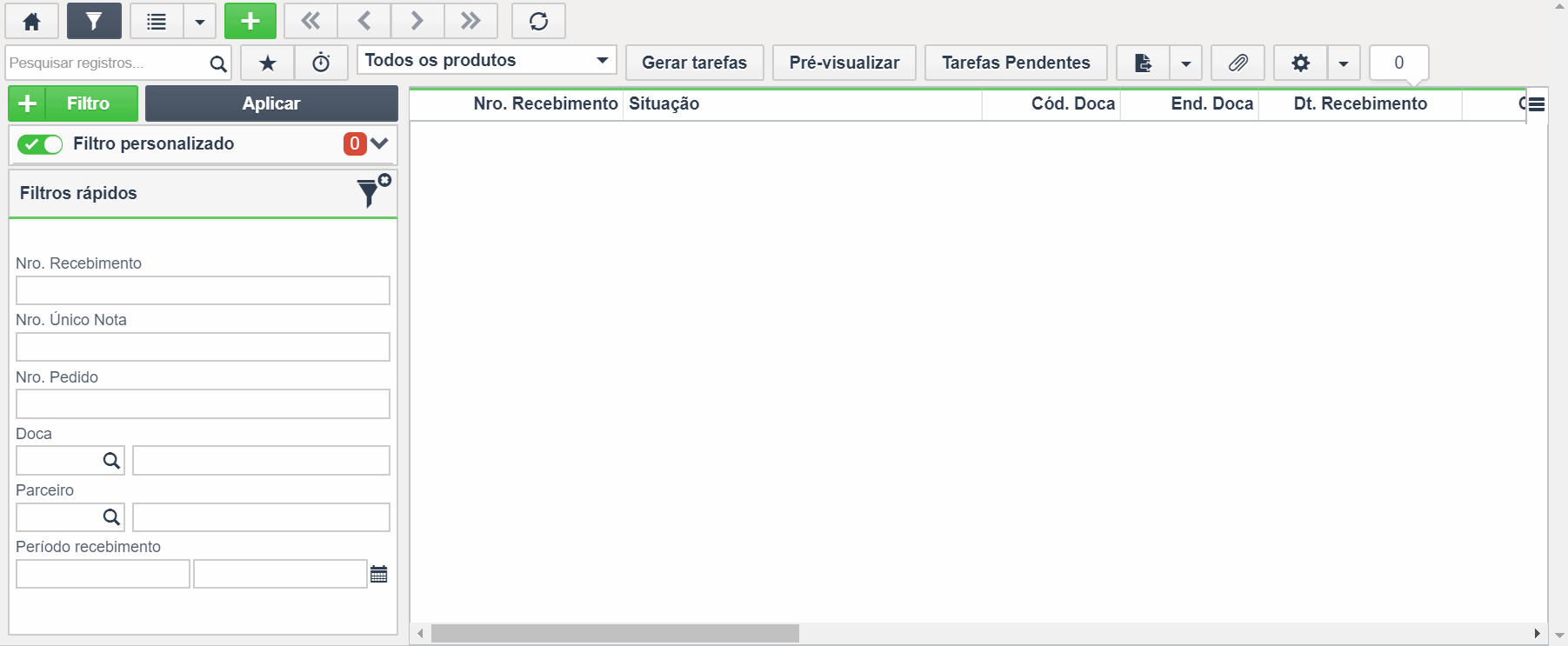
Task: Click the red filter count badge
Action: [x=355, y=143]
